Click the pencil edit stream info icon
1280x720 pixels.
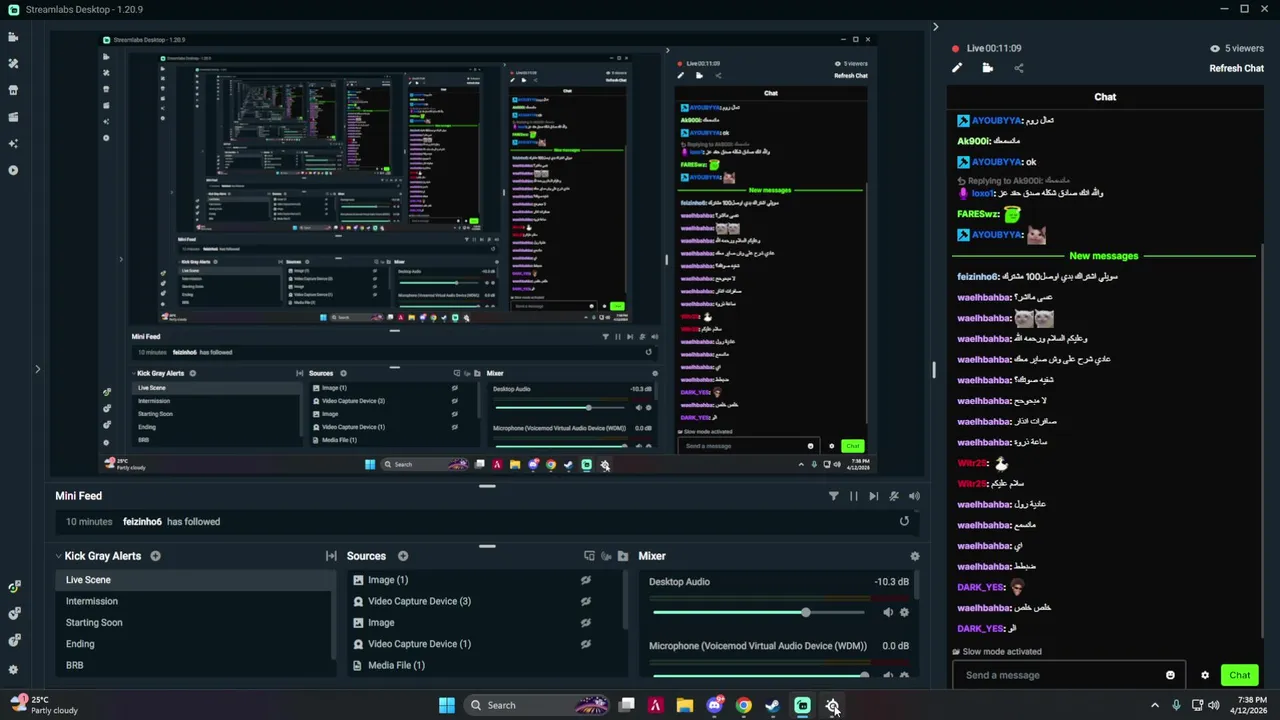coord(957,68)
